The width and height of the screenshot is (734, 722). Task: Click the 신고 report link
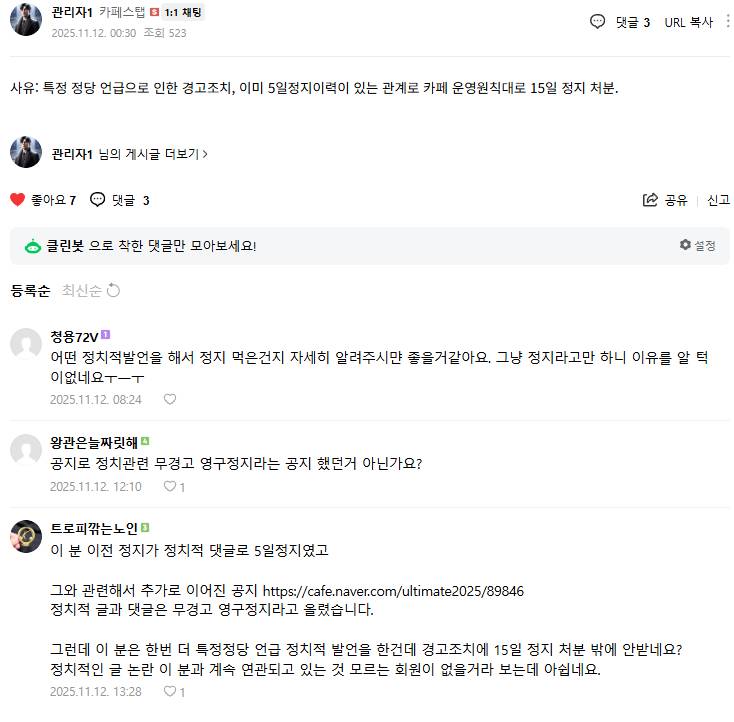pyautogui.click(x=719, y=200)
